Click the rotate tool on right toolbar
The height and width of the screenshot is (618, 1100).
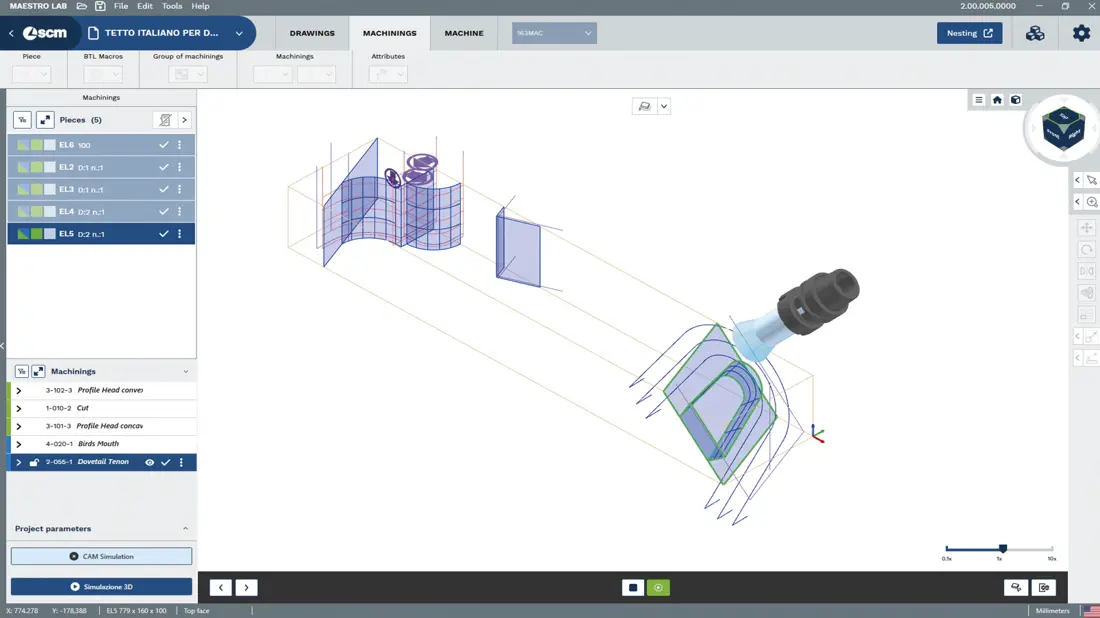click(1086, 250)
